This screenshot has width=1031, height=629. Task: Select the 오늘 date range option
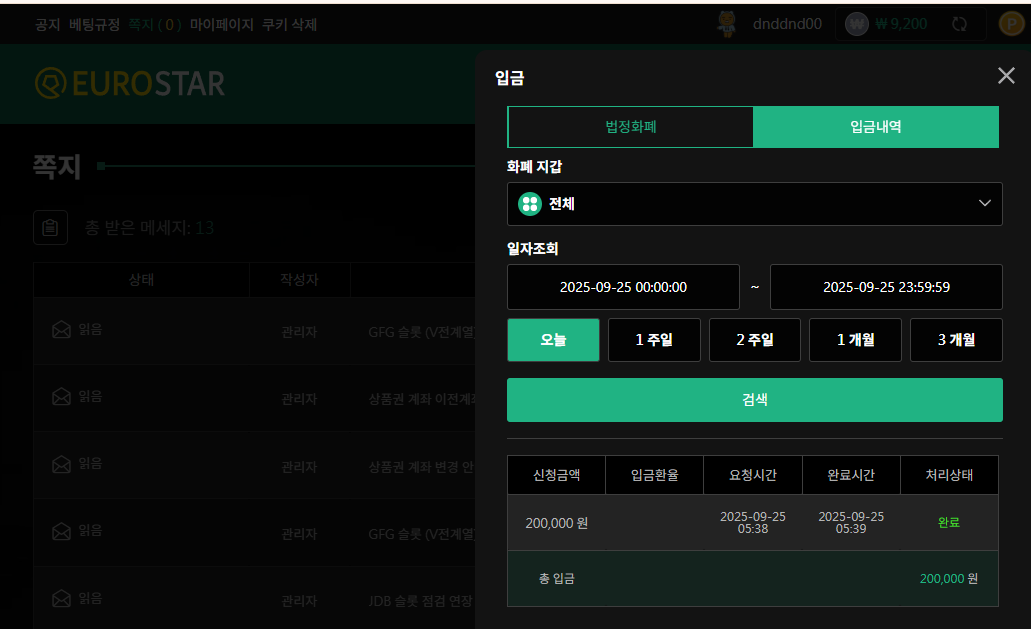[x=553, y=340]
